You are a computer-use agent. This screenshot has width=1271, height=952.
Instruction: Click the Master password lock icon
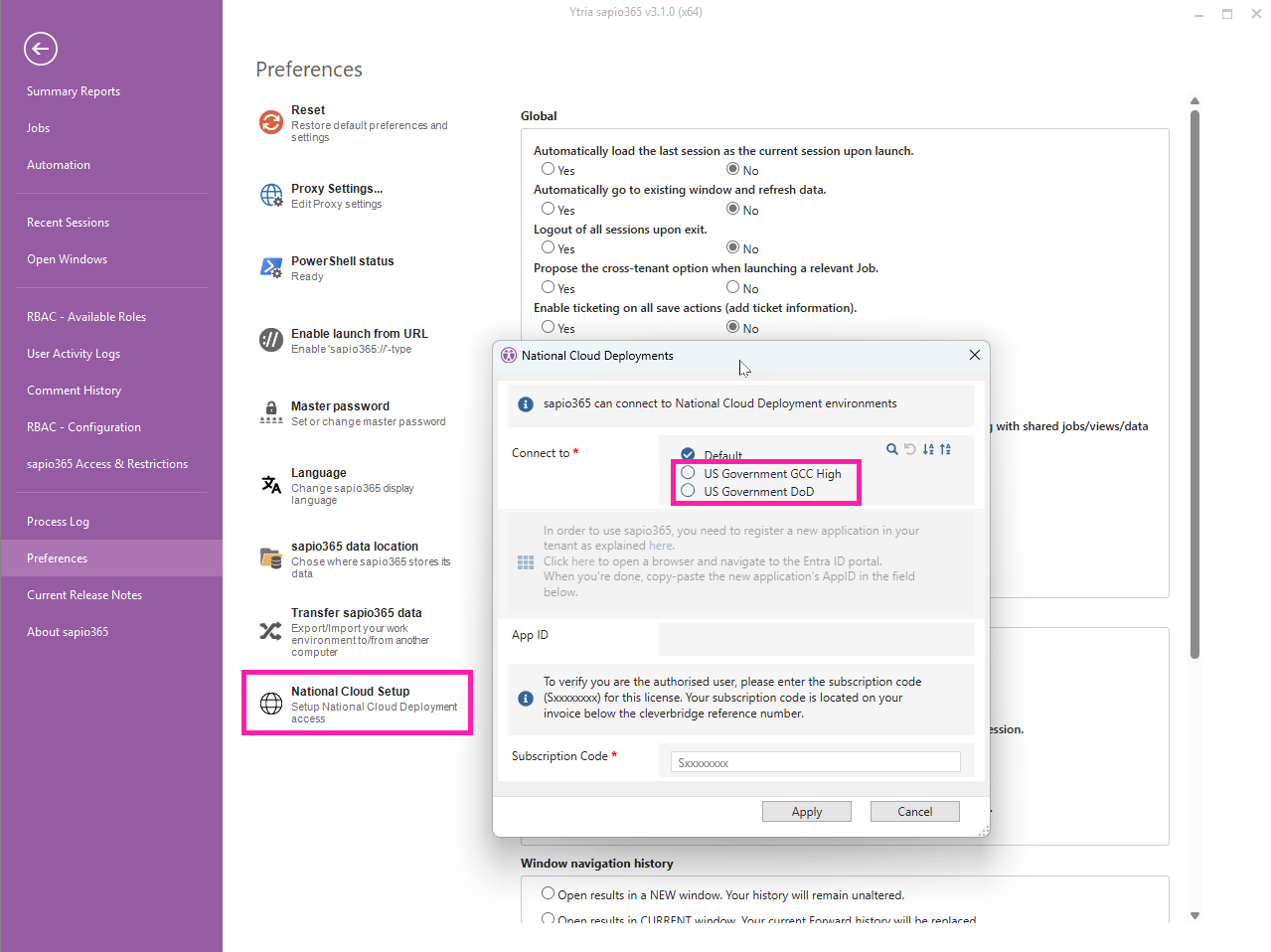(270, 412)
